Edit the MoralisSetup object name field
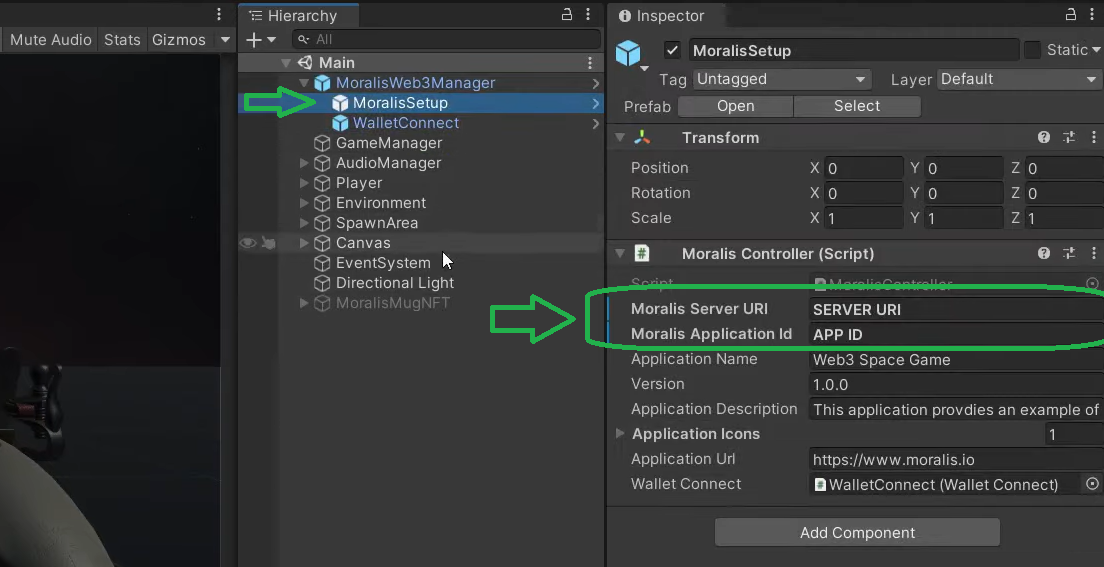Viewport: 1104px width, 567px height. 853,50
